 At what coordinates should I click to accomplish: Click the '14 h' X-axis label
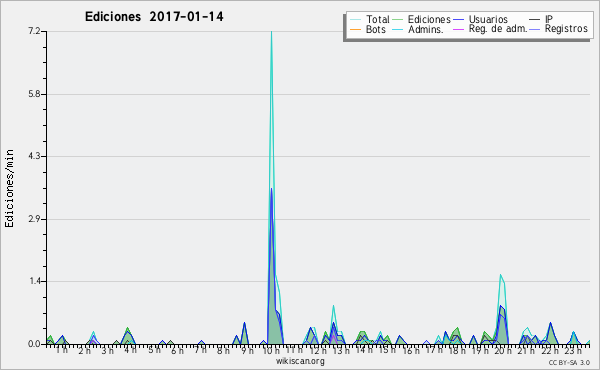[364, 350]
